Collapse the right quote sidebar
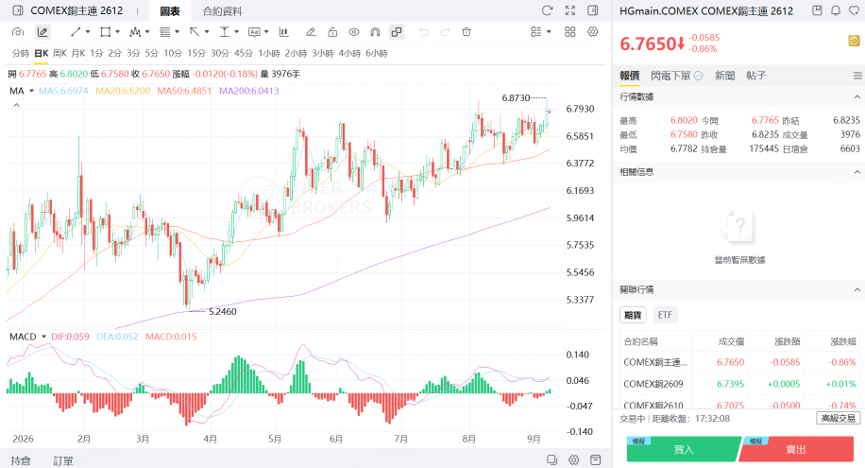This screenshot has width=865, height=468. tap(592, 10)
